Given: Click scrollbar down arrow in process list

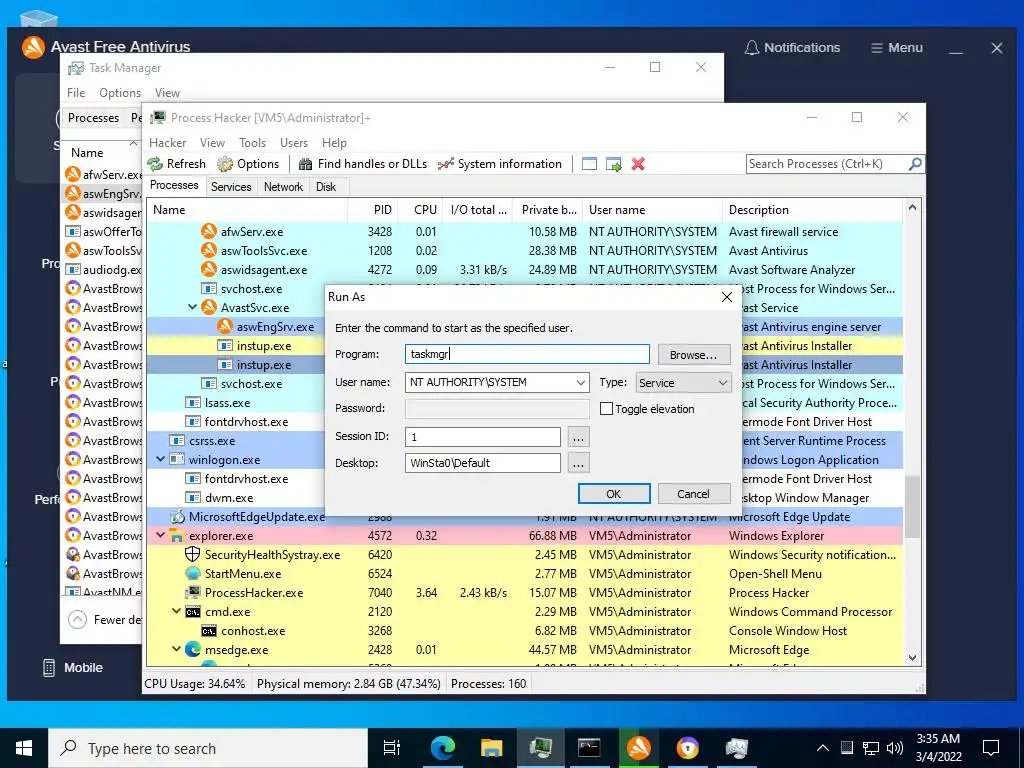Looking at the screenshot, I should [912, 658].
